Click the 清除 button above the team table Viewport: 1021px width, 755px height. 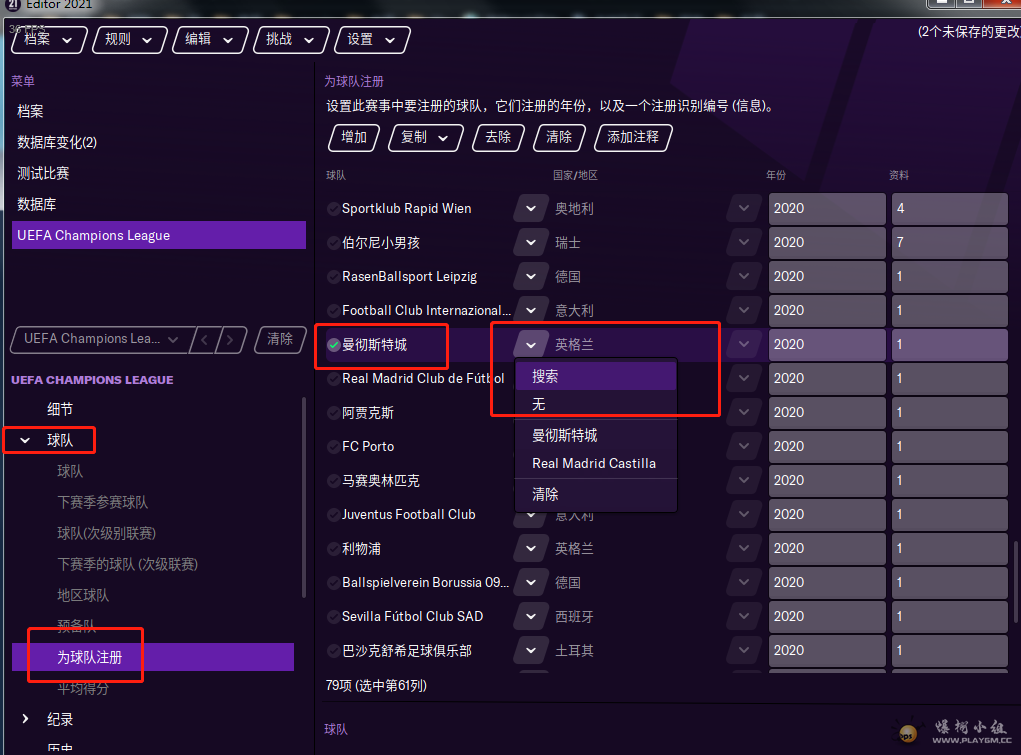559,137
